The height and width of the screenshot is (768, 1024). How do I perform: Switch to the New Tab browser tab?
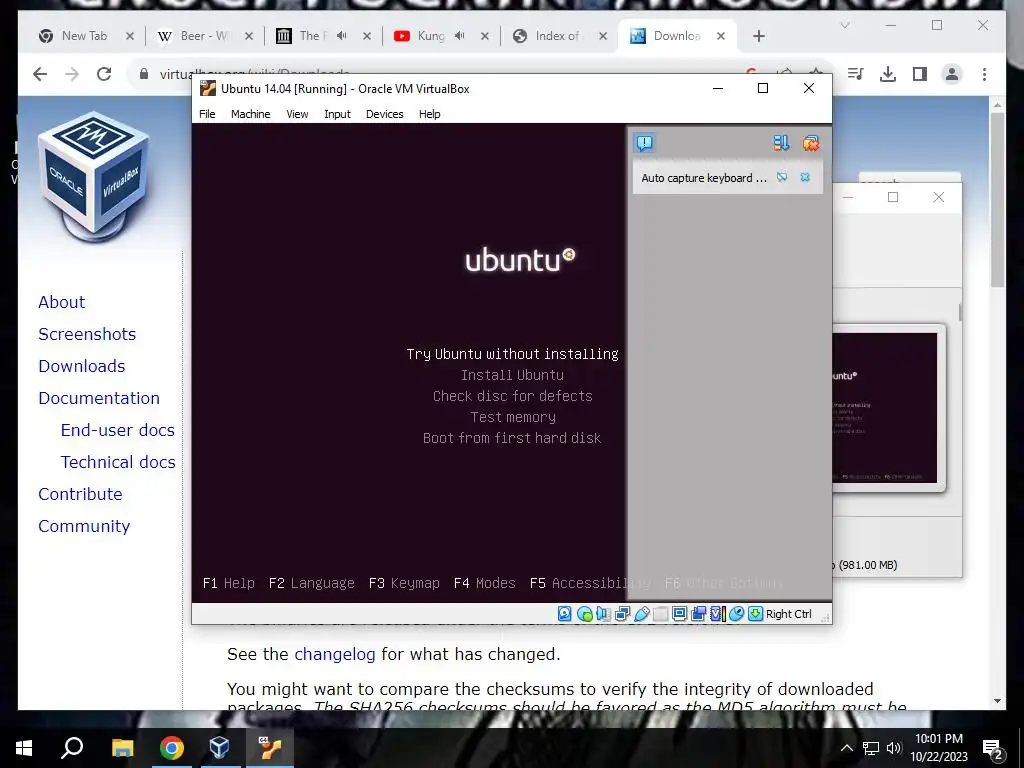pyautogui.click(x=84, y=36)
